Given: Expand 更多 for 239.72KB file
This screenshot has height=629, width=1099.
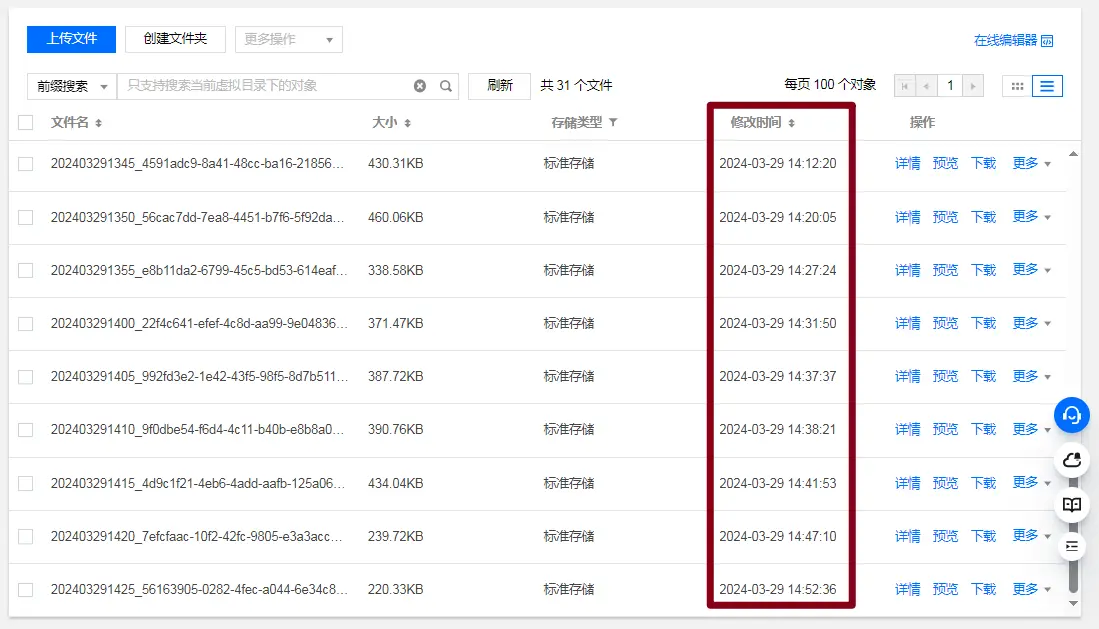Looking at the screenshot, I should tap(1032, 536).
